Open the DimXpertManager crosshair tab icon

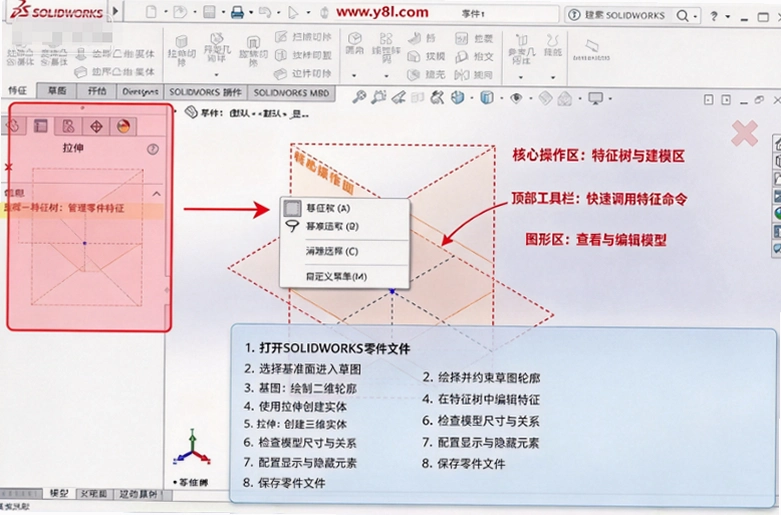(x=96, y=127)
